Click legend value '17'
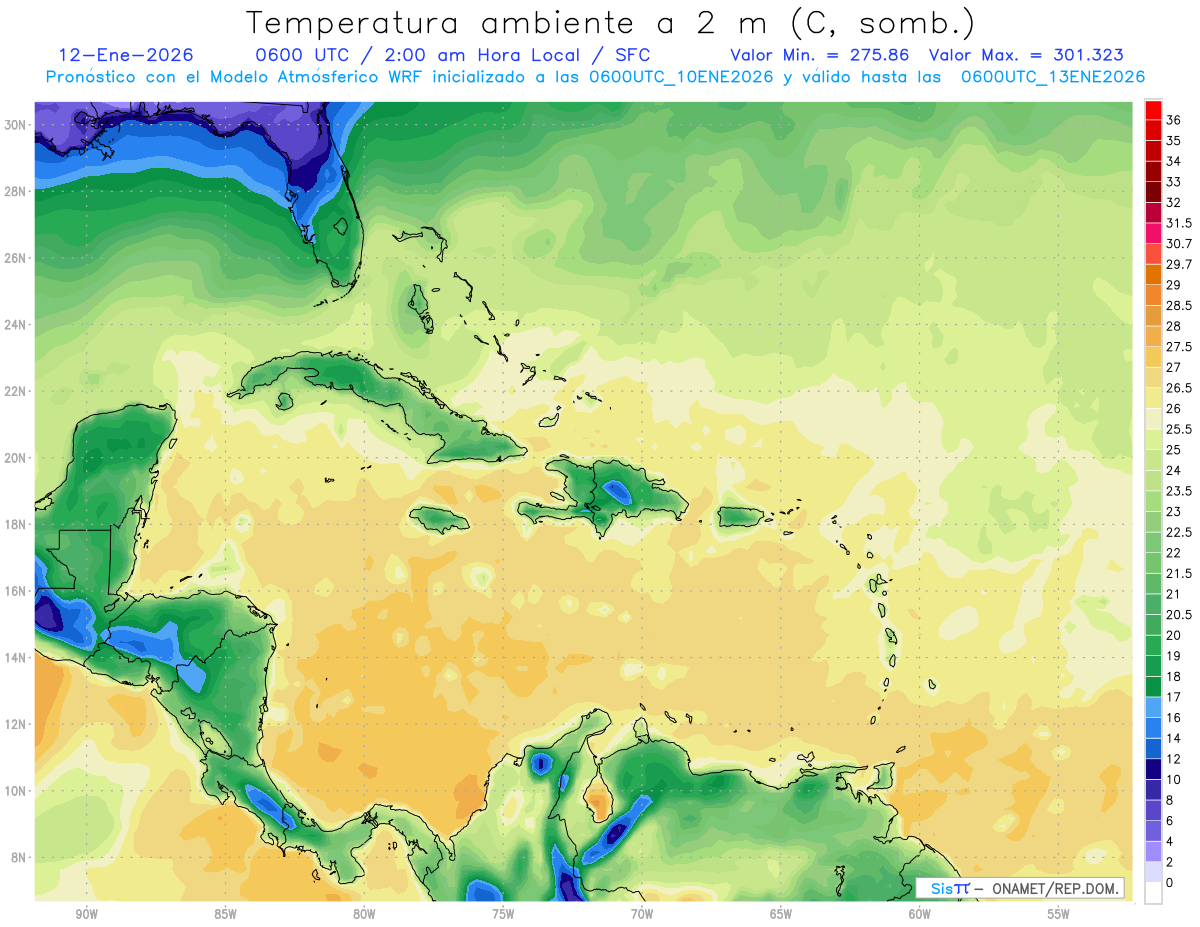Screen dimensions: 1200x927 click(x=1174, y=697)
